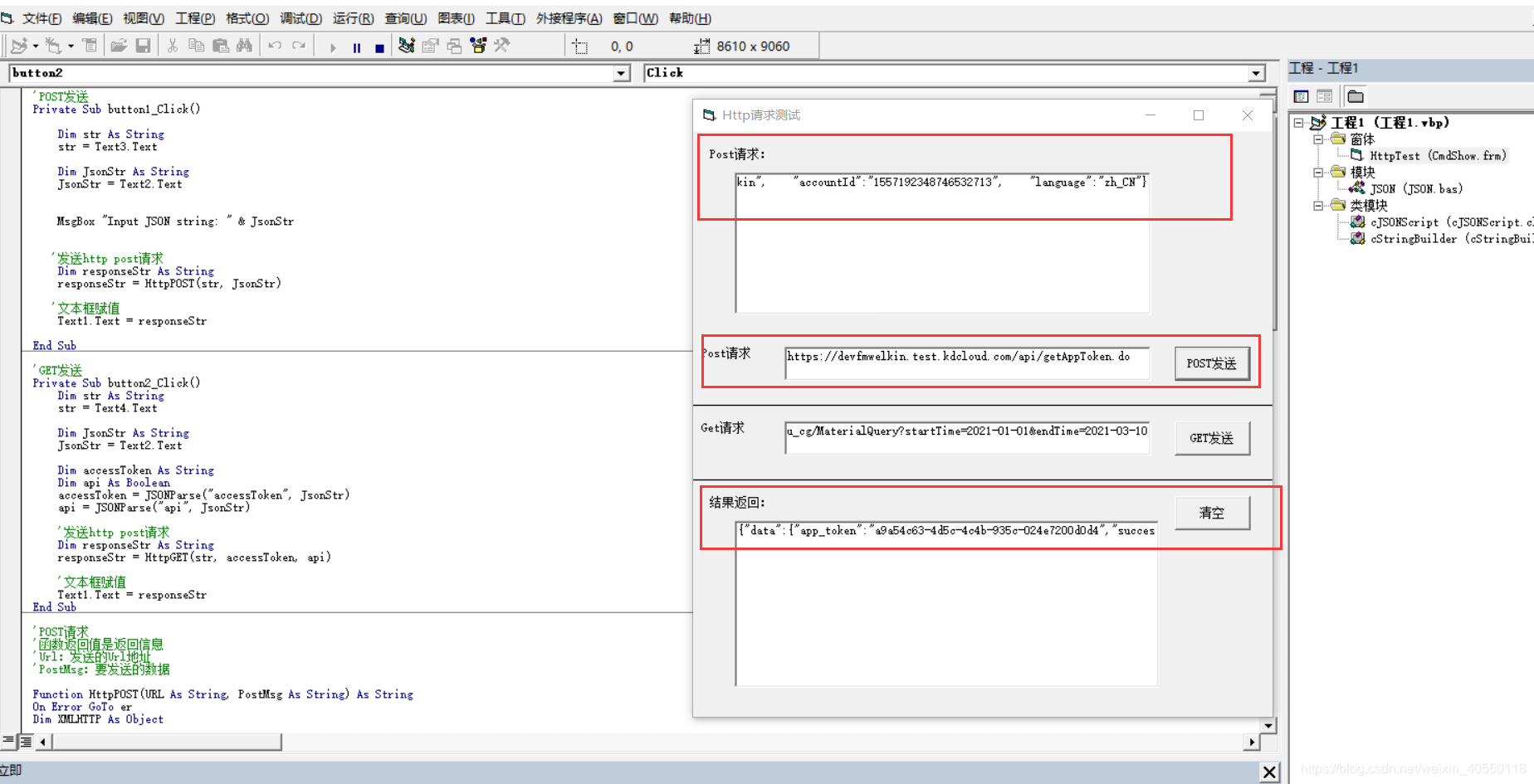Viewport: 1534px width, 784px height.
Task: Click the Paste clipboard icon
Action: point(221,46)
